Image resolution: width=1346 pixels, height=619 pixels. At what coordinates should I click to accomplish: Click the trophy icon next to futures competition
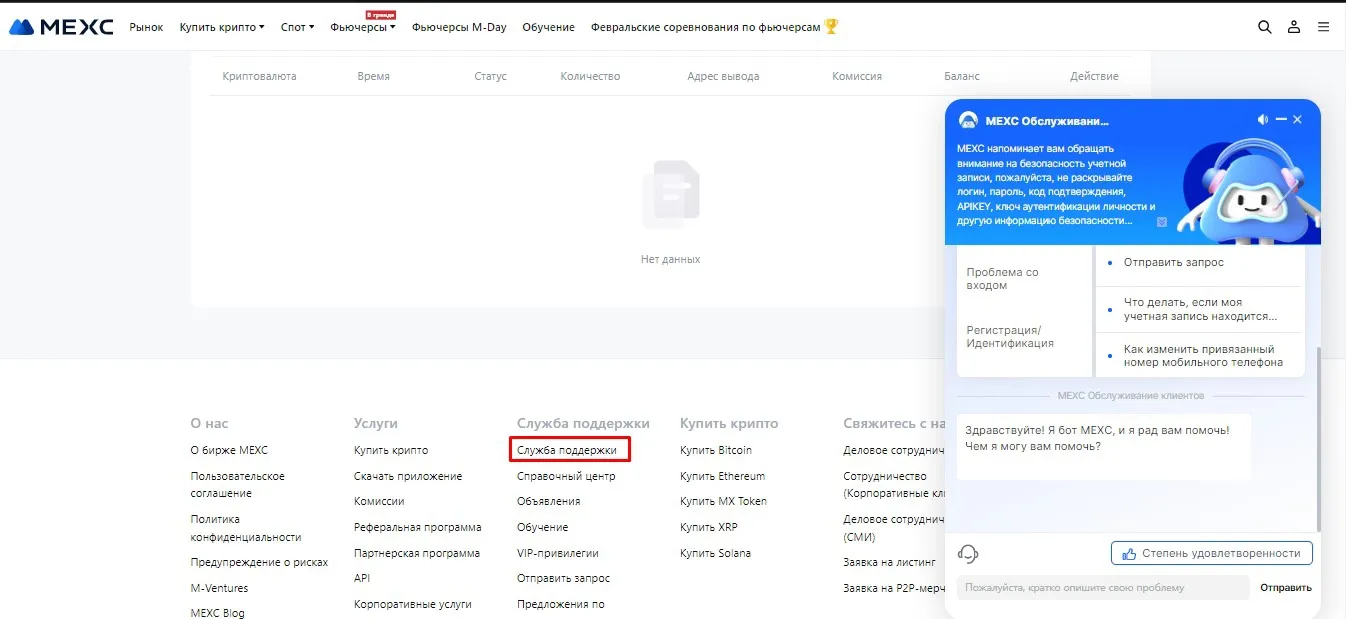830,27
